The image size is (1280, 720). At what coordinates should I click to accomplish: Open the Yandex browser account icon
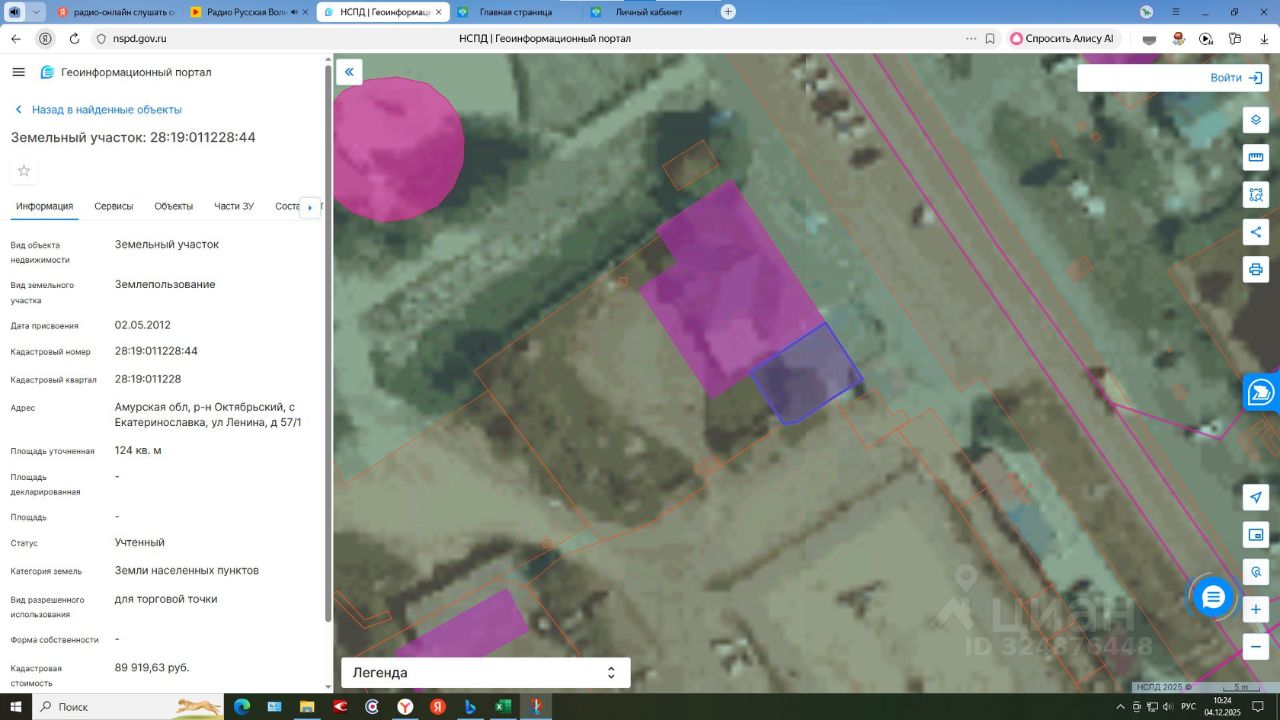[x=1146, y=12]
